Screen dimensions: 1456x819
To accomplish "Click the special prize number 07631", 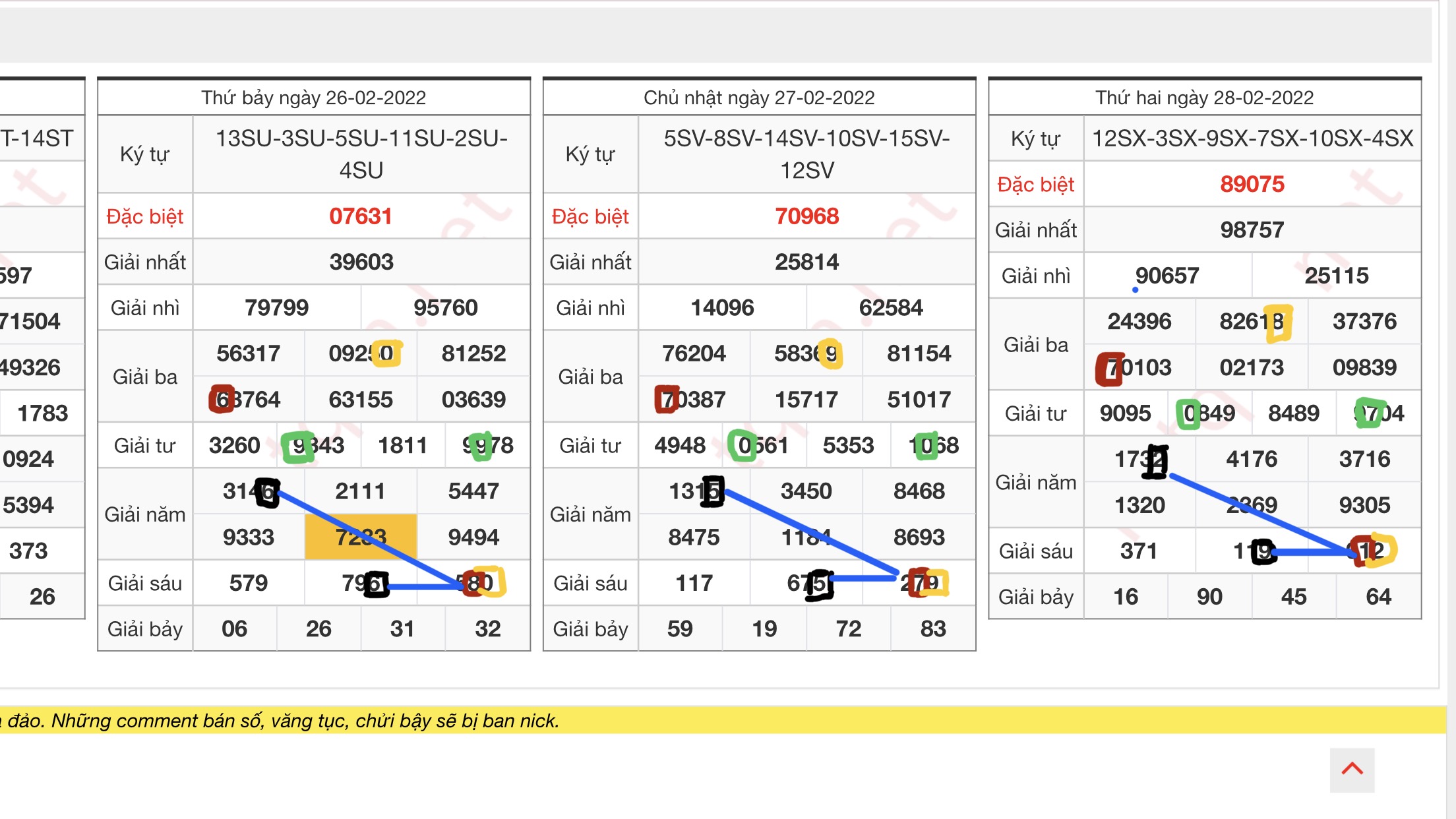I will (x=361, y=216).
